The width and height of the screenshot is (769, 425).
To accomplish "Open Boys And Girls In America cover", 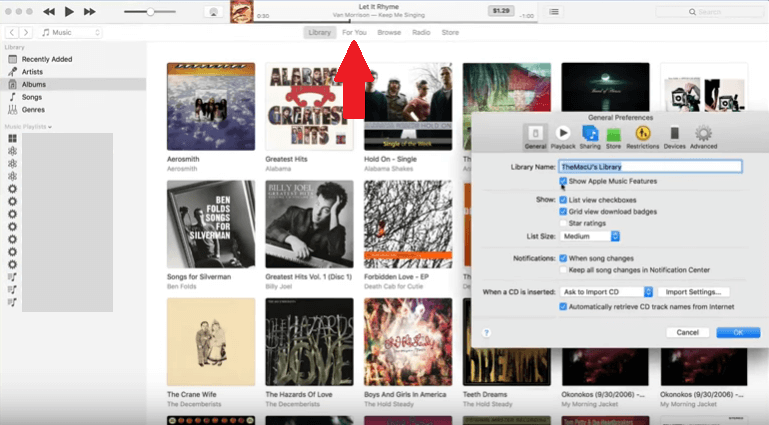I will tap(408, 342).
